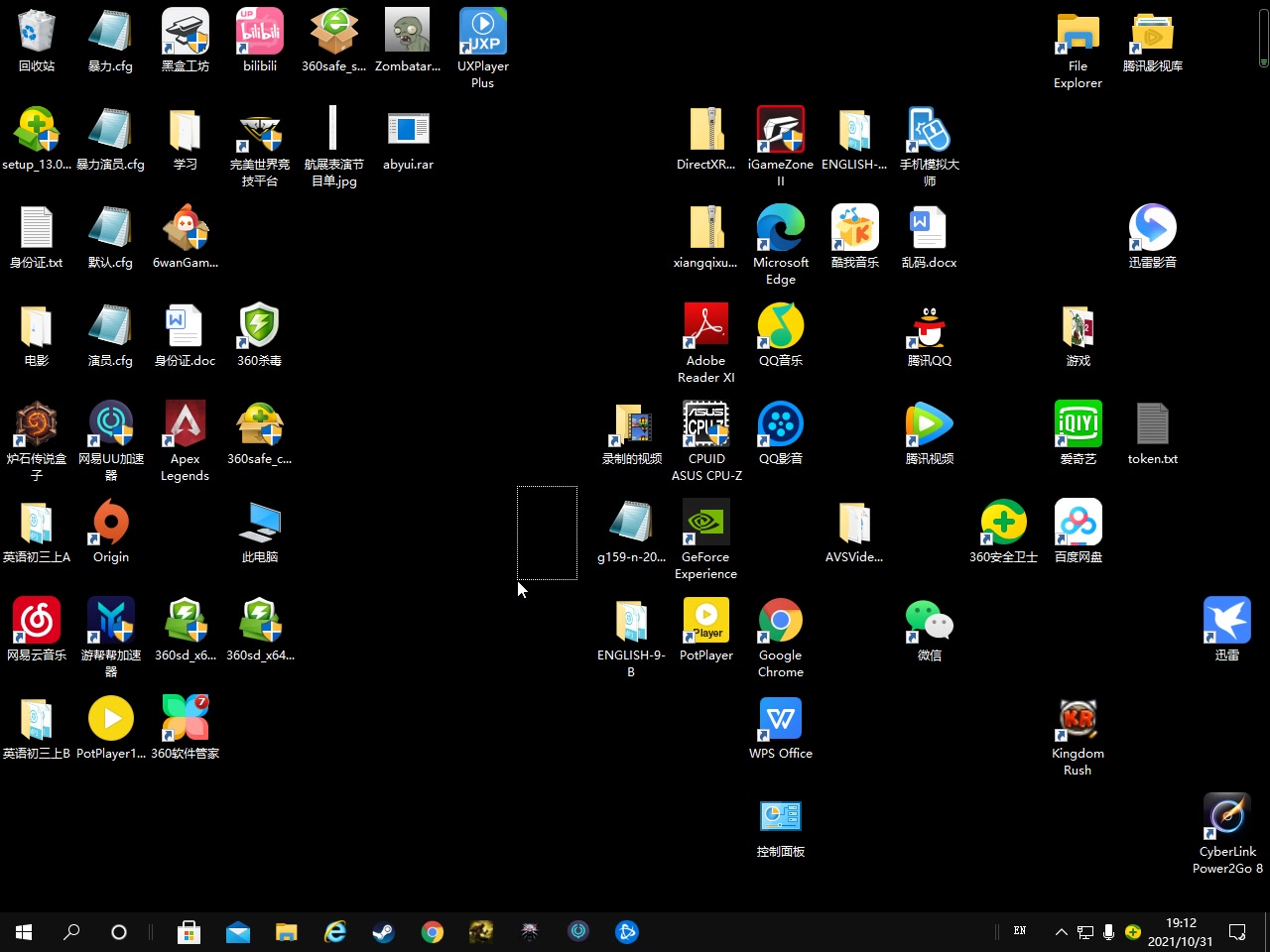Select the 游戏 folder icon
This screenshot has height=952, width=1270.
[x=1079, y=334]
